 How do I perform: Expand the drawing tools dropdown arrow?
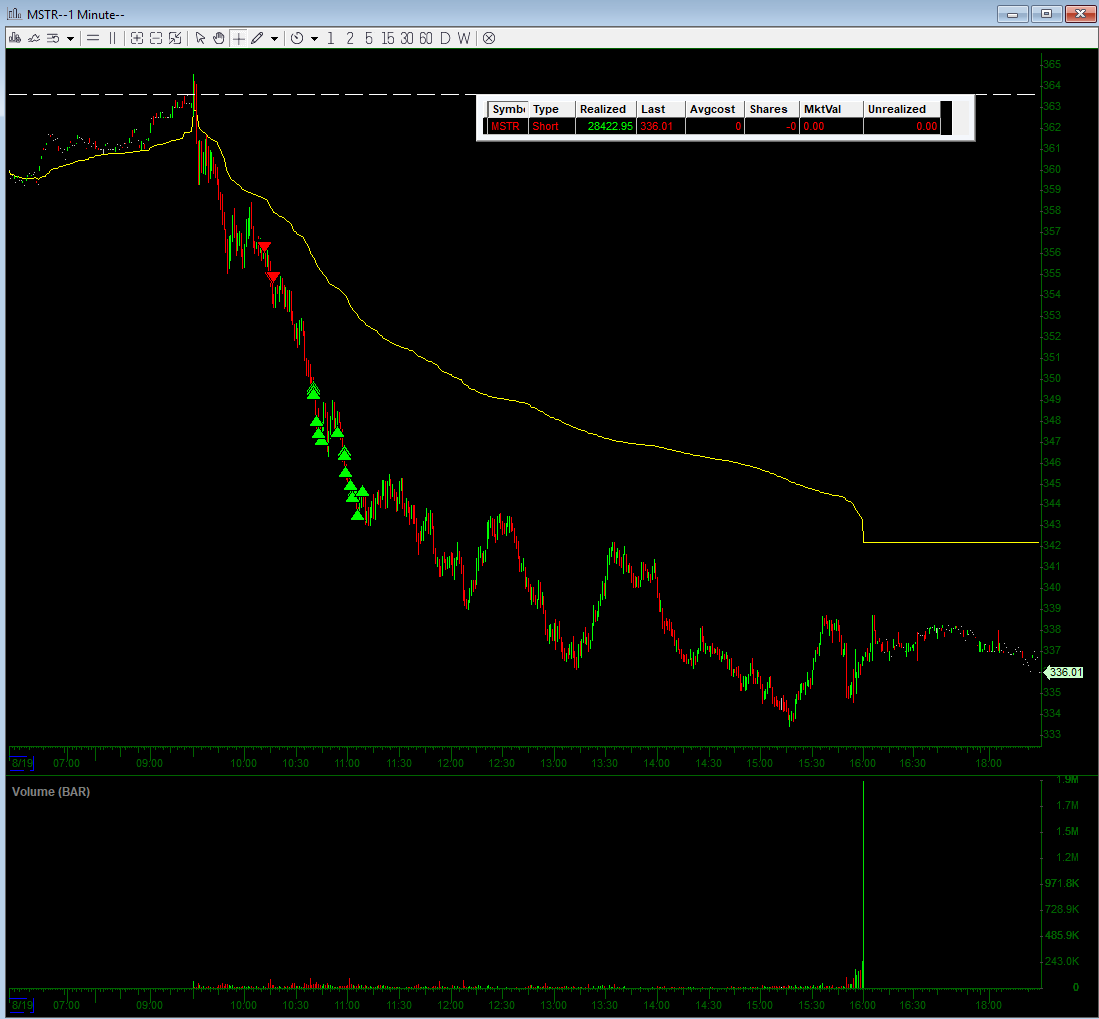(274, 39)
